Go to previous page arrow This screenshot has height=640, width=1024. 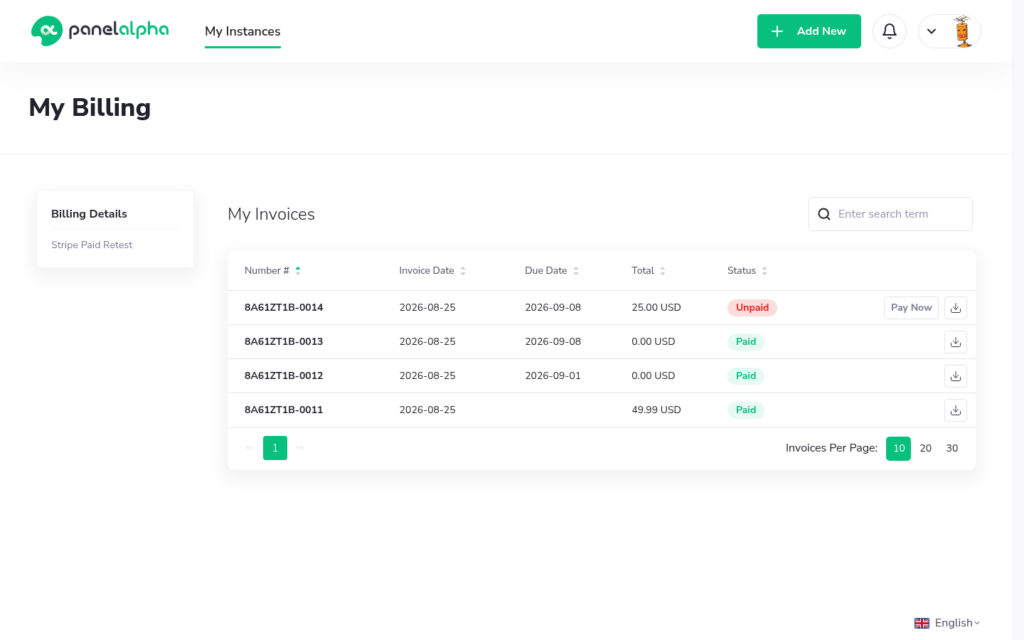pos(250,448)
